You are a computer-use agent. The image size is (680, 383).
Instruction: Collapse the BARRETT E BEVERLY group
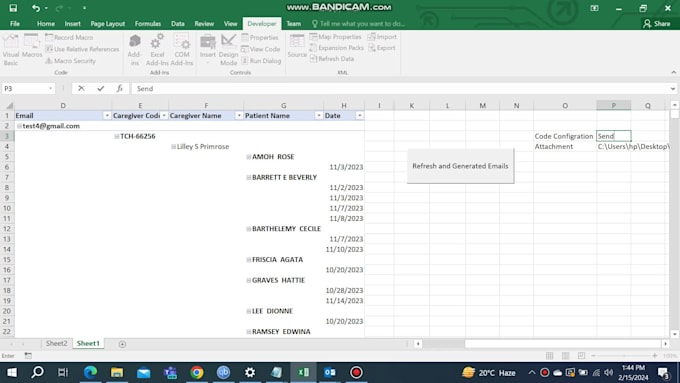click(x=248, y=177)
